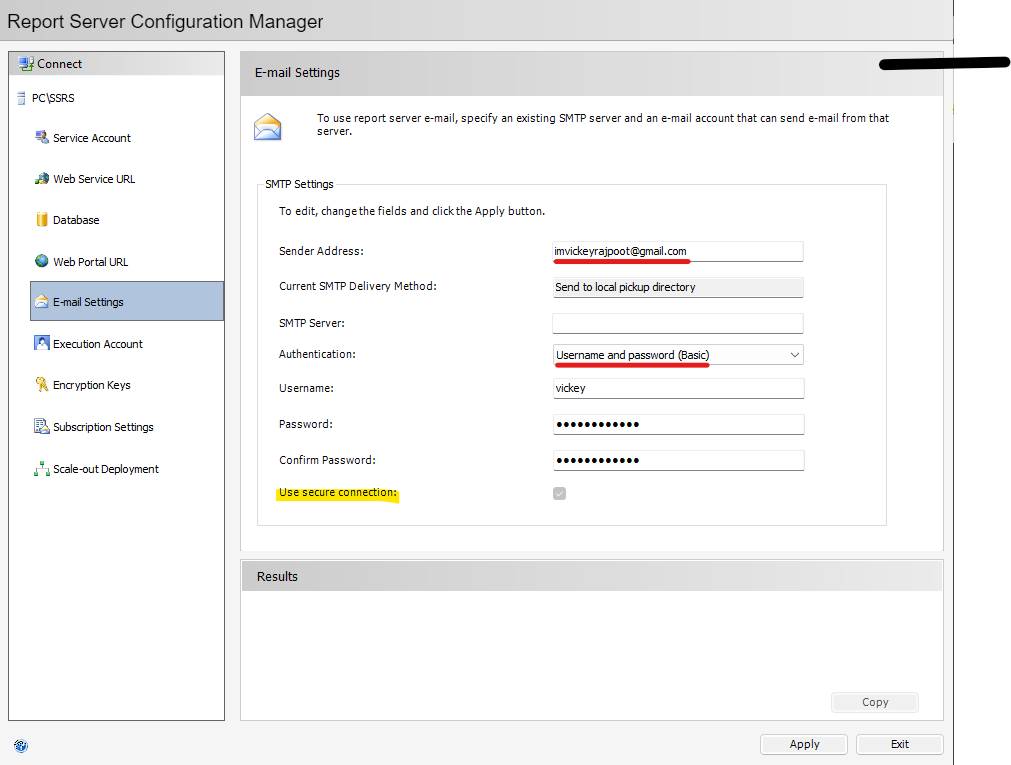The width and height of the screenshot is (1011, 765).
Task: Open the Encryption Keys page
Action: [x=92, y=385]
